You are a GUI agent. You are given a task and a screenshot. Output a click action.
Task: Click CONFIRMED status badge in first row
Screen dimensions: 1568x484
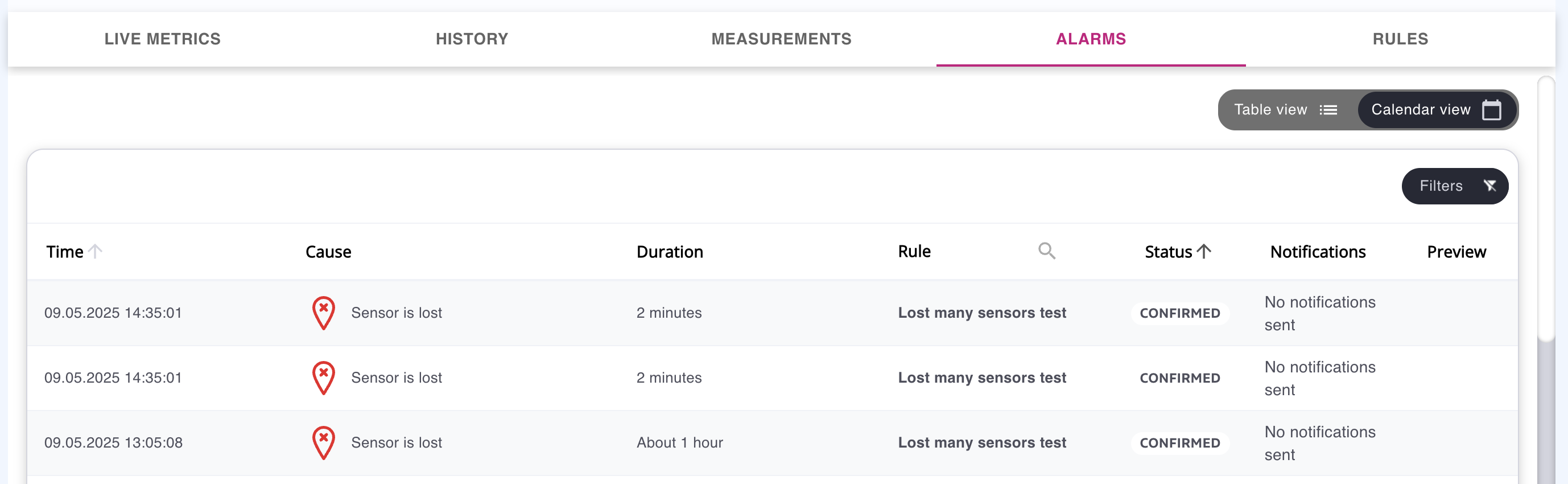[x=1179, y=313]
